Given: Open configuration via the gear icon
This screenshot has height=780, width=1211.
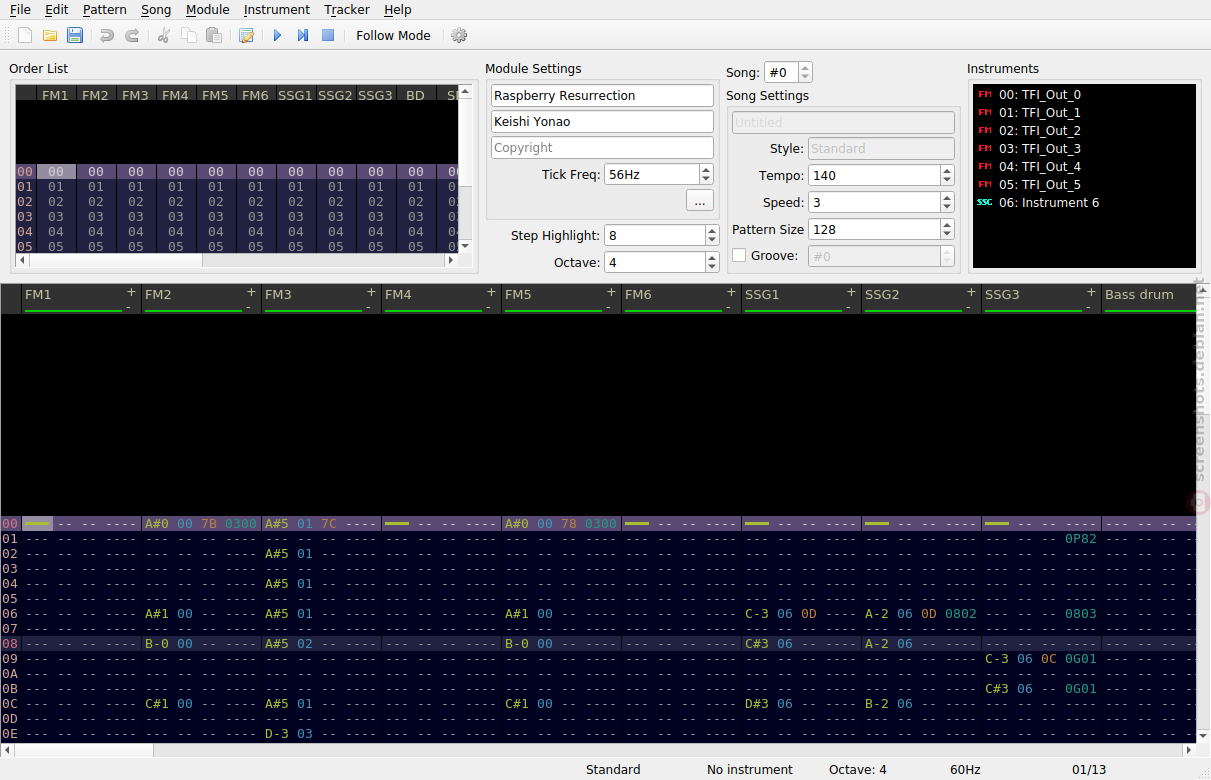Looking at the screenshot, I should tap(459, 35).
